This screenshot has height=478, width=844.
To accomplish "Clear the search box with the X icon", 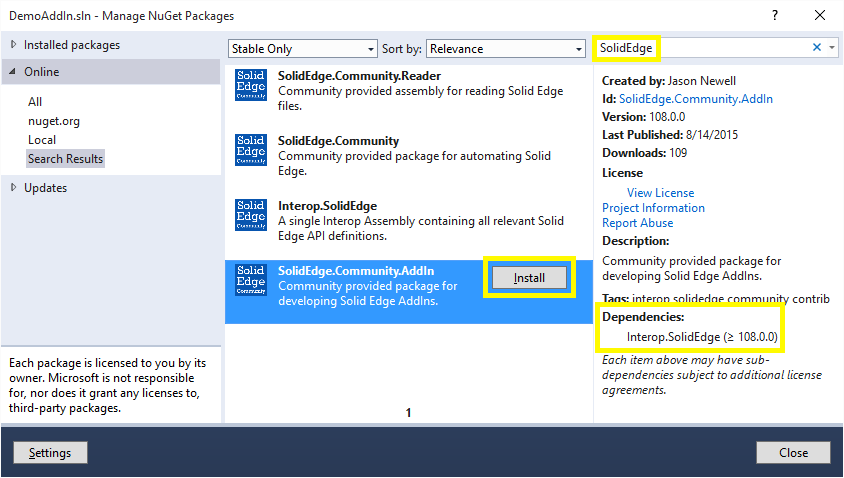I will pos(817,47).
